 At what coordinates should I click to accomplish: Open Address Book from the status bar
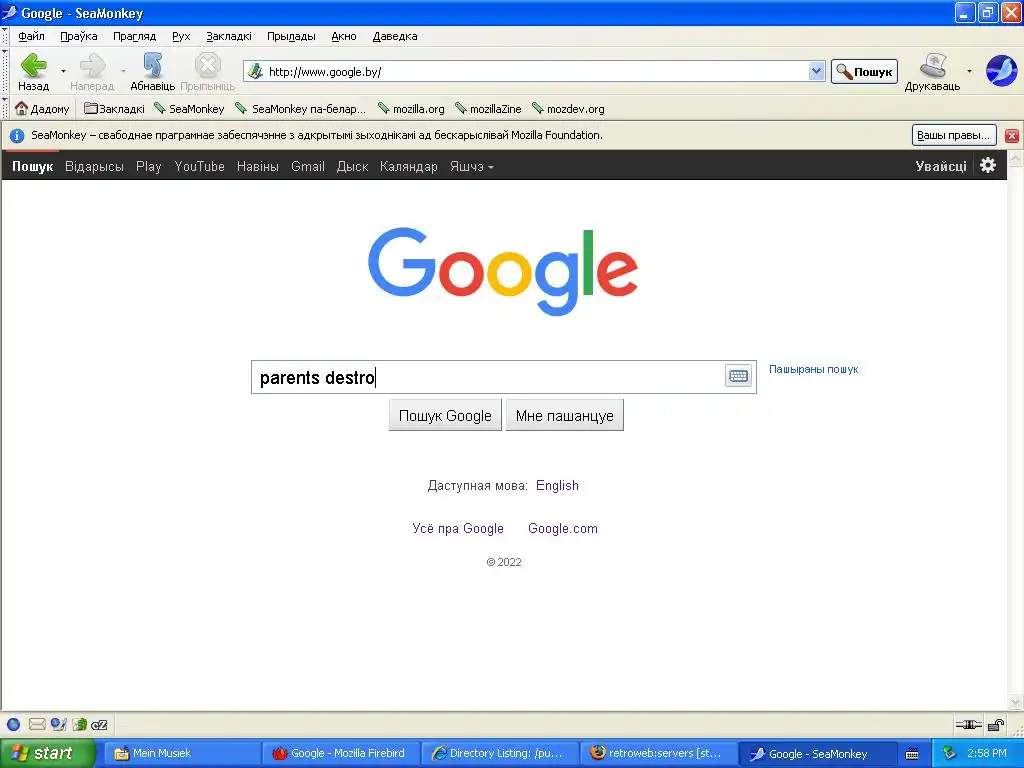(80, 724)
